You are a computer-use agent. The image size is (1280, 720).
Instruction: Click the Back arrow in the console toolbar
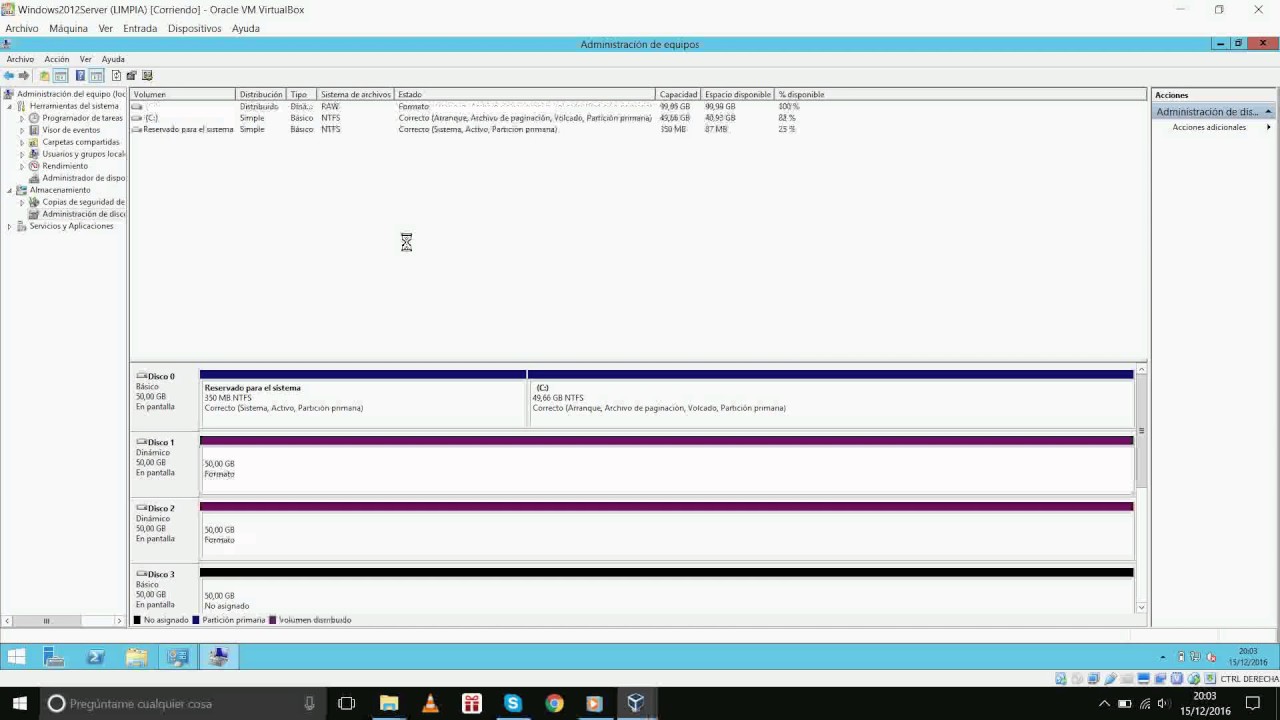point(9,76)
